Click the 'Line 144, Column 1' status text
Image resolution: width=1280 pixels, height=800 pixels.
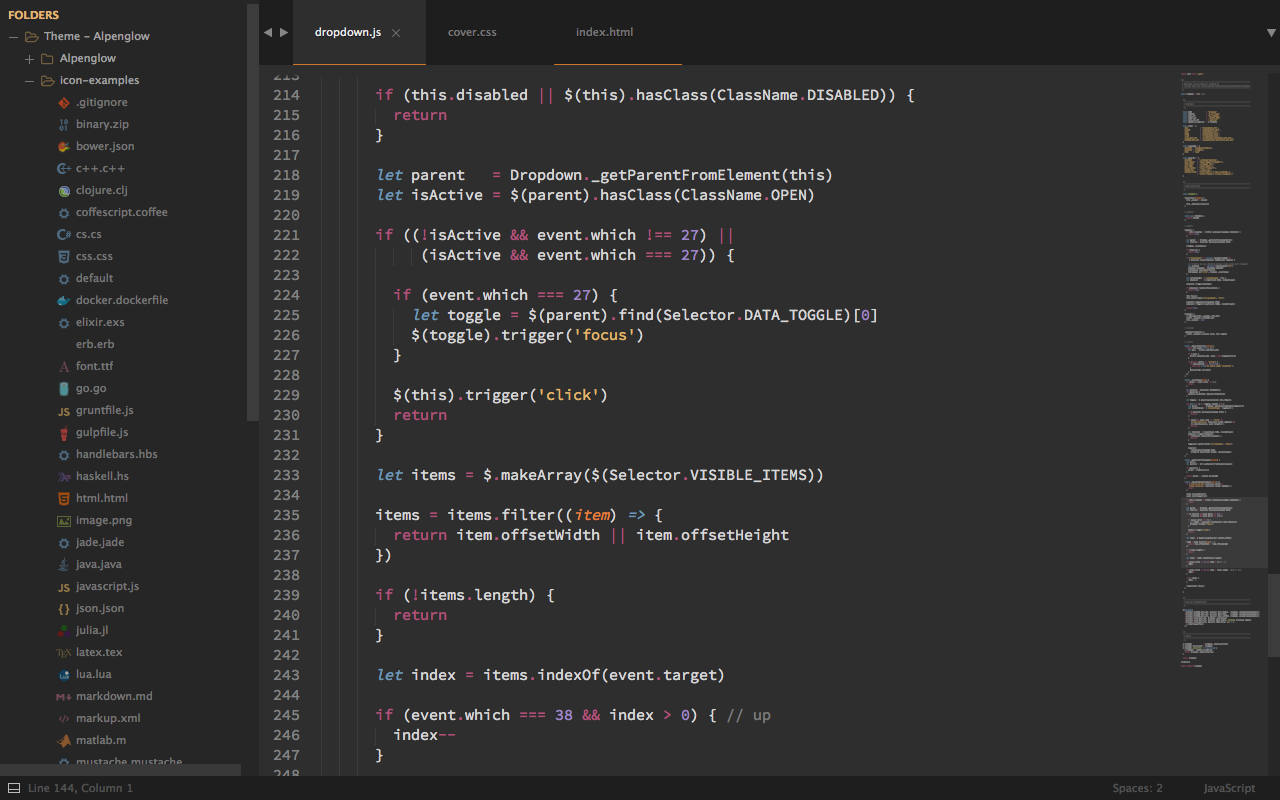coord(80,788)
